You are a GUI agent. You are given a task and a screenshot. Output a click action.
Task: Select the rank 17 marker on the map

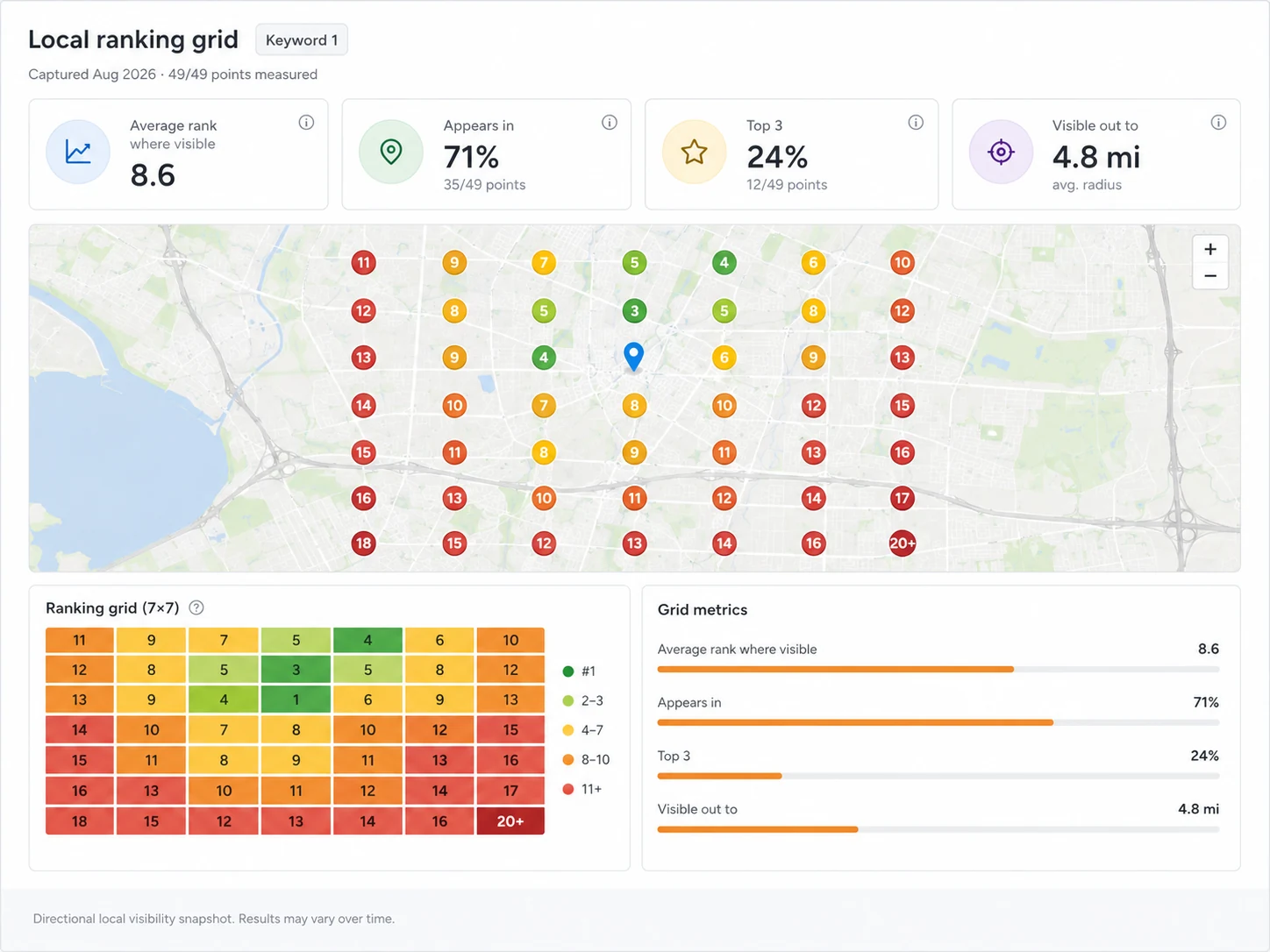click(903, 498)
